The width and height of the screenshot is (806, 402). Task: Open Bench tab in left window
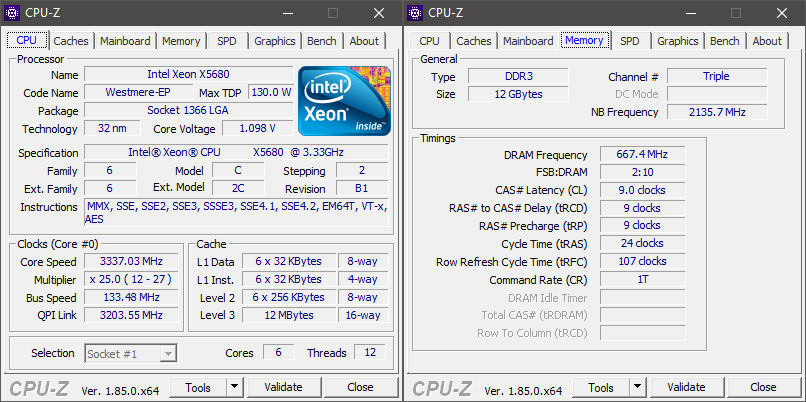click(322, 41)
